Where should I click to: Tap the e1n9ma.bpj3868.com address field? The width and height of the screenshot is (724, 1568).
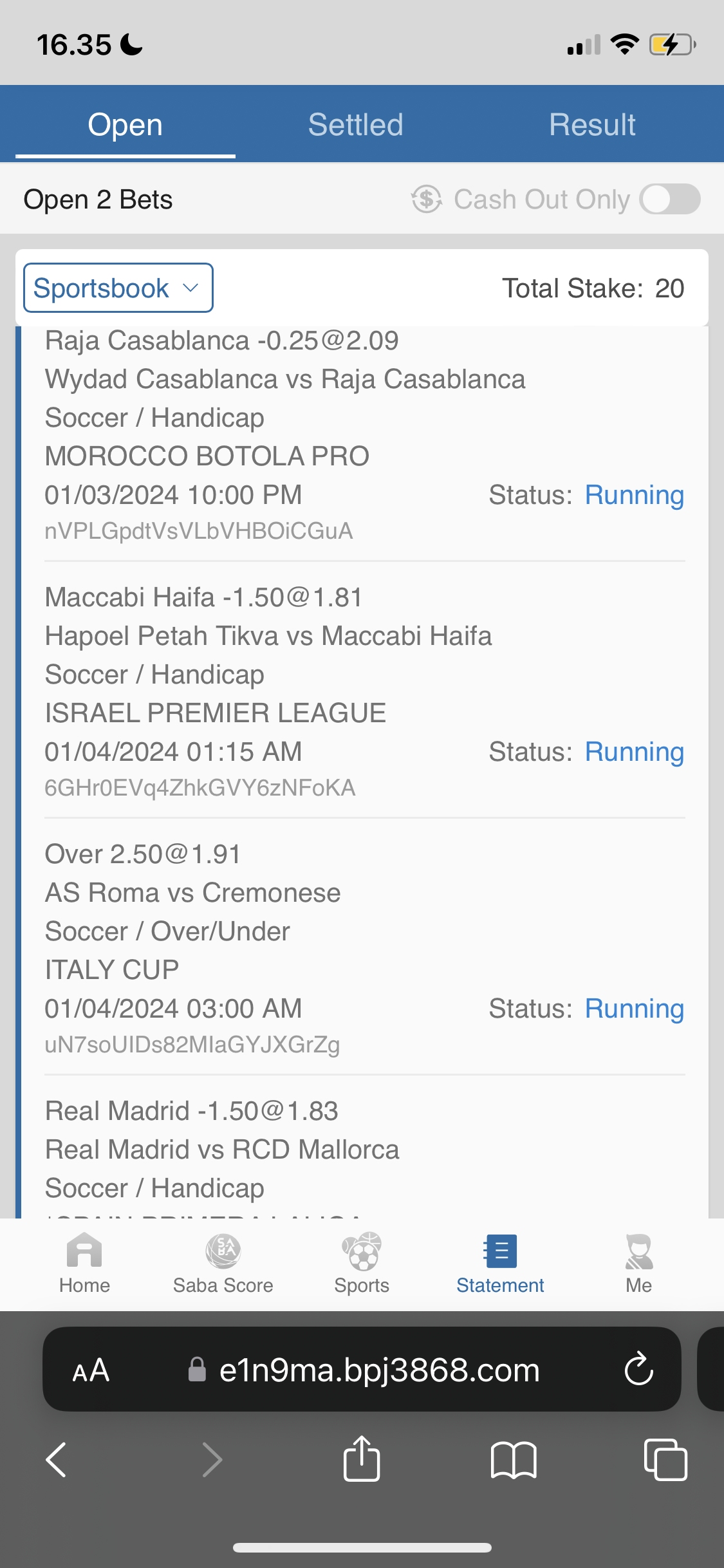[379, 1370]
